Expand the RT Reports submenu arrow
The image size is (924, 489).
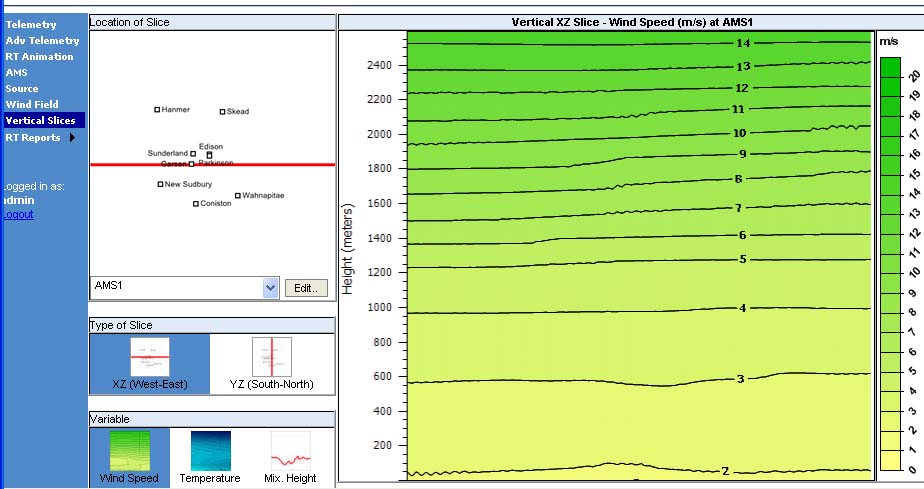pos(73,138)
